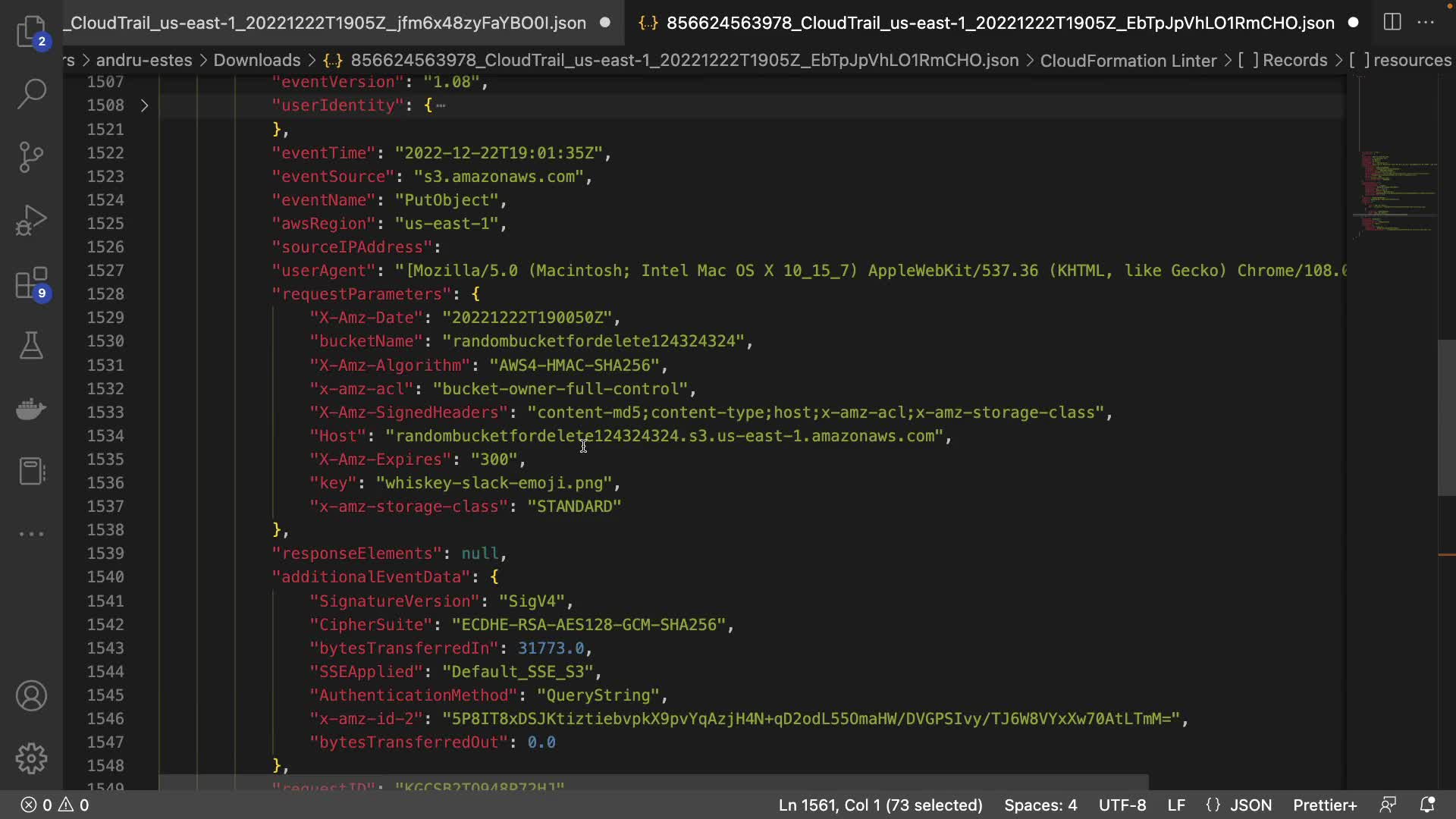Open the Search view icon
The image size is (1456, 819).
point(31,94)
